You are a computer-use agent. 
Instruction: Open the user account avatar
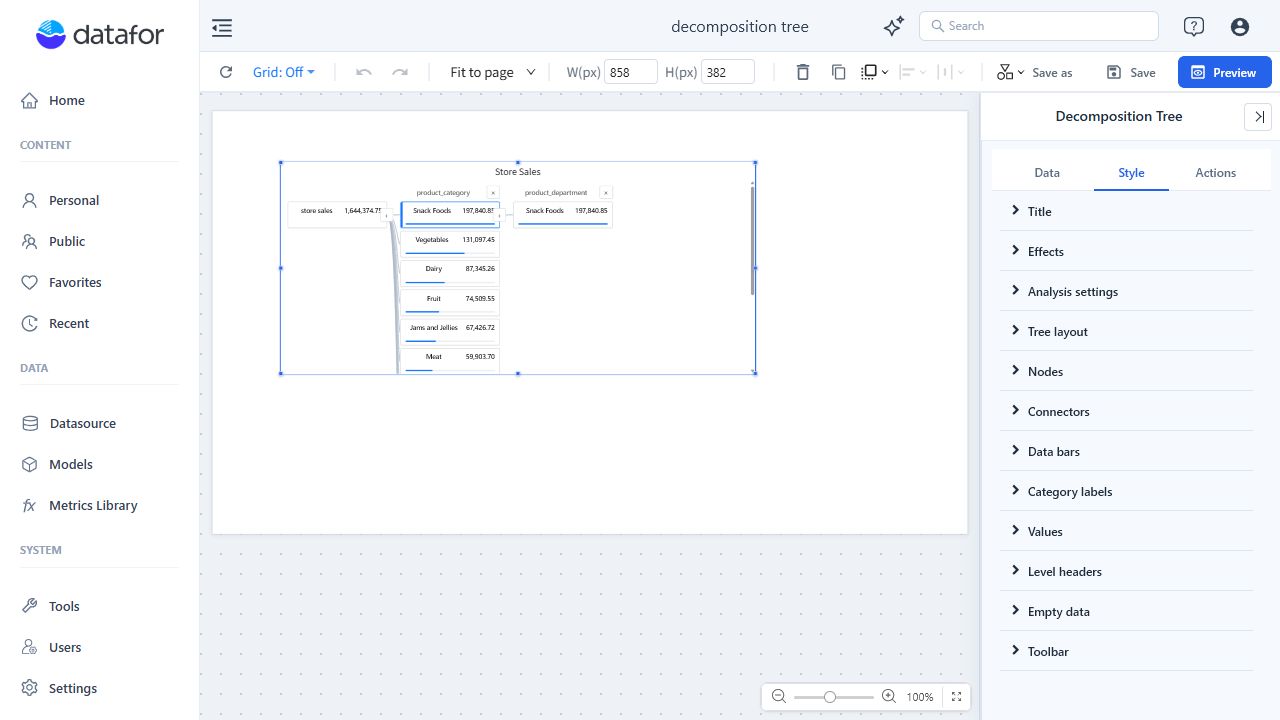coord(1240,27)
